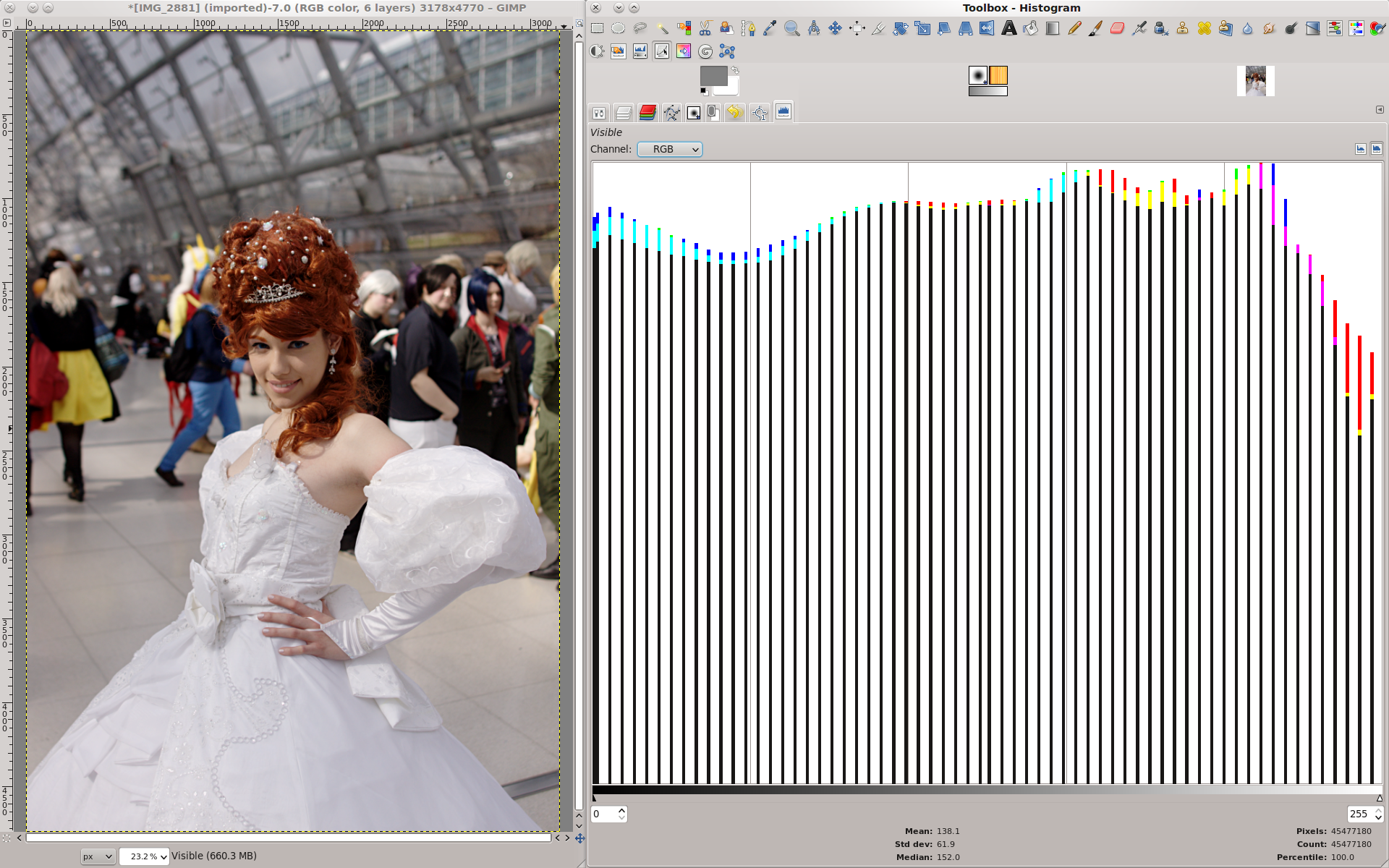Select the Text tool
This screenshot has height=868, width=1389.
(1008, 28)
